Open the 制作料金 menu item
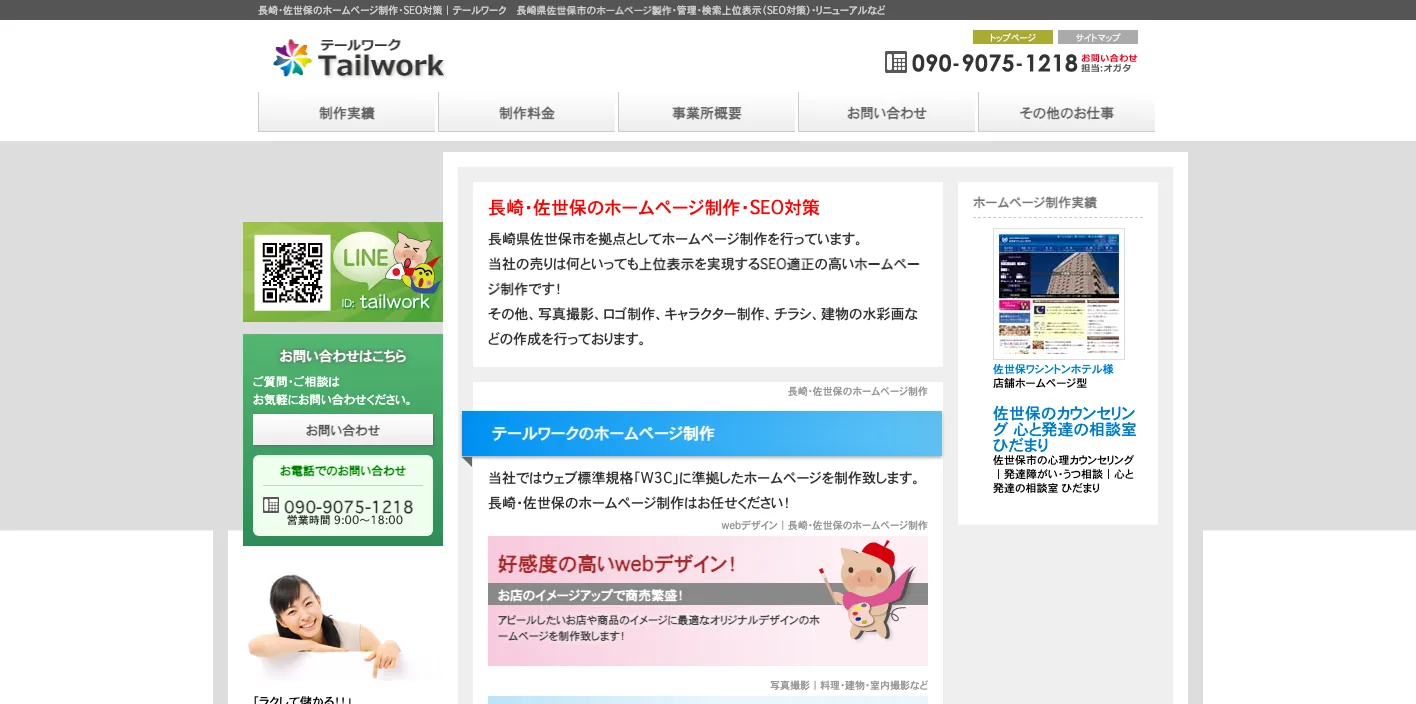The width and height of the screenshot is (1416, 704). [527, 113]
